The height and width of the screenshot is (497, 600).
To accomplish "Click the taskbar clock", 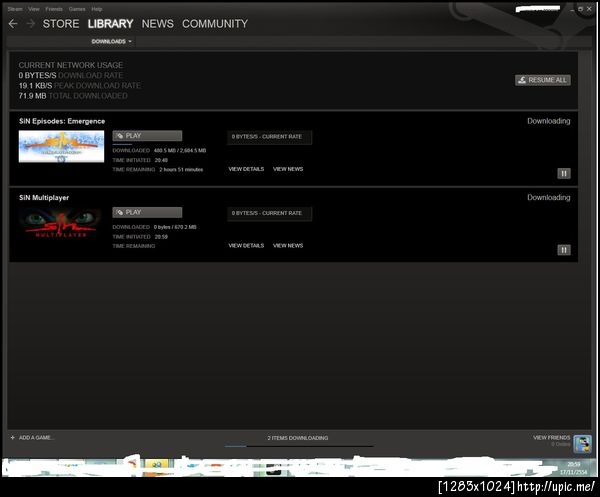I will point(573,468).
